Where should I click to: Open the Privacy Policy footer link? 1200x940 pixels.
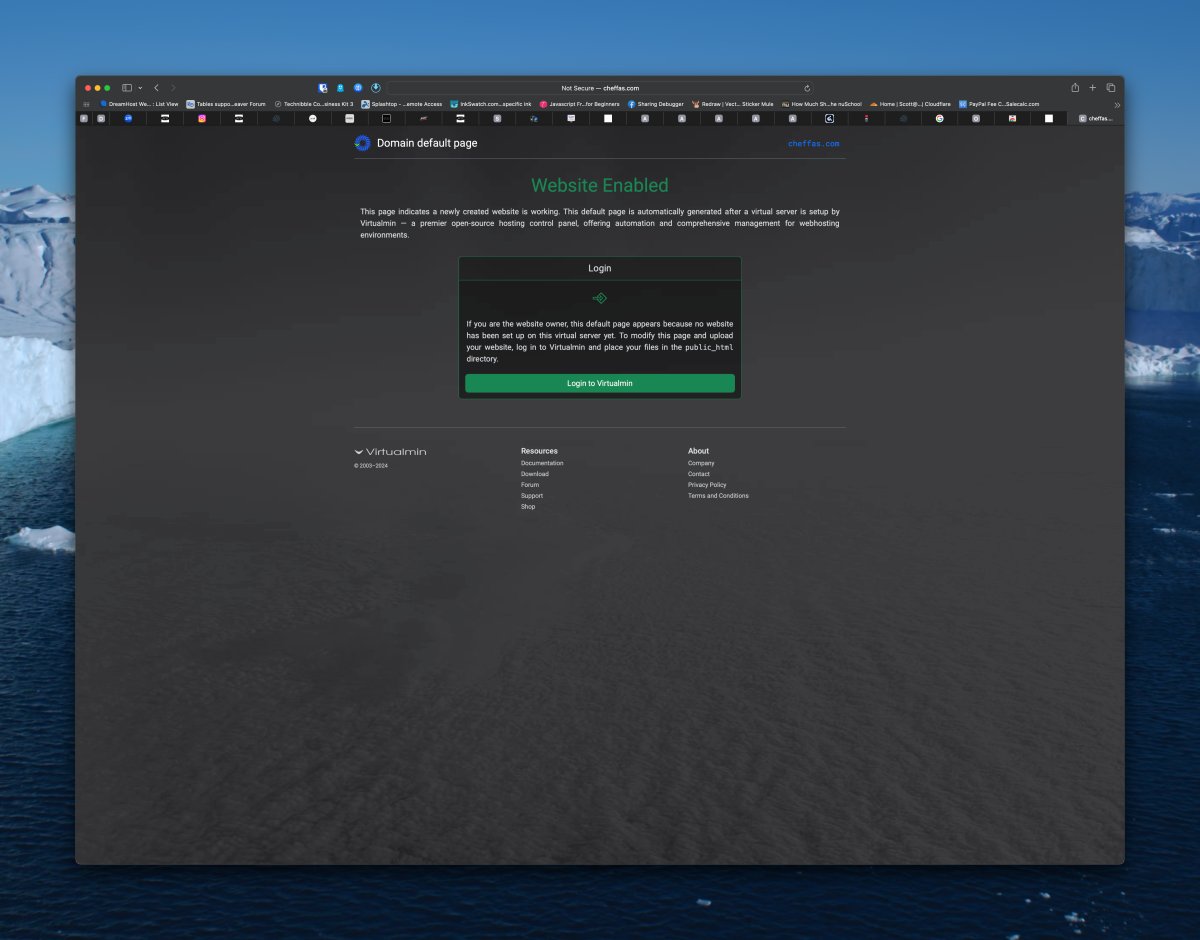pyautogui.click(x=707, y=485)
